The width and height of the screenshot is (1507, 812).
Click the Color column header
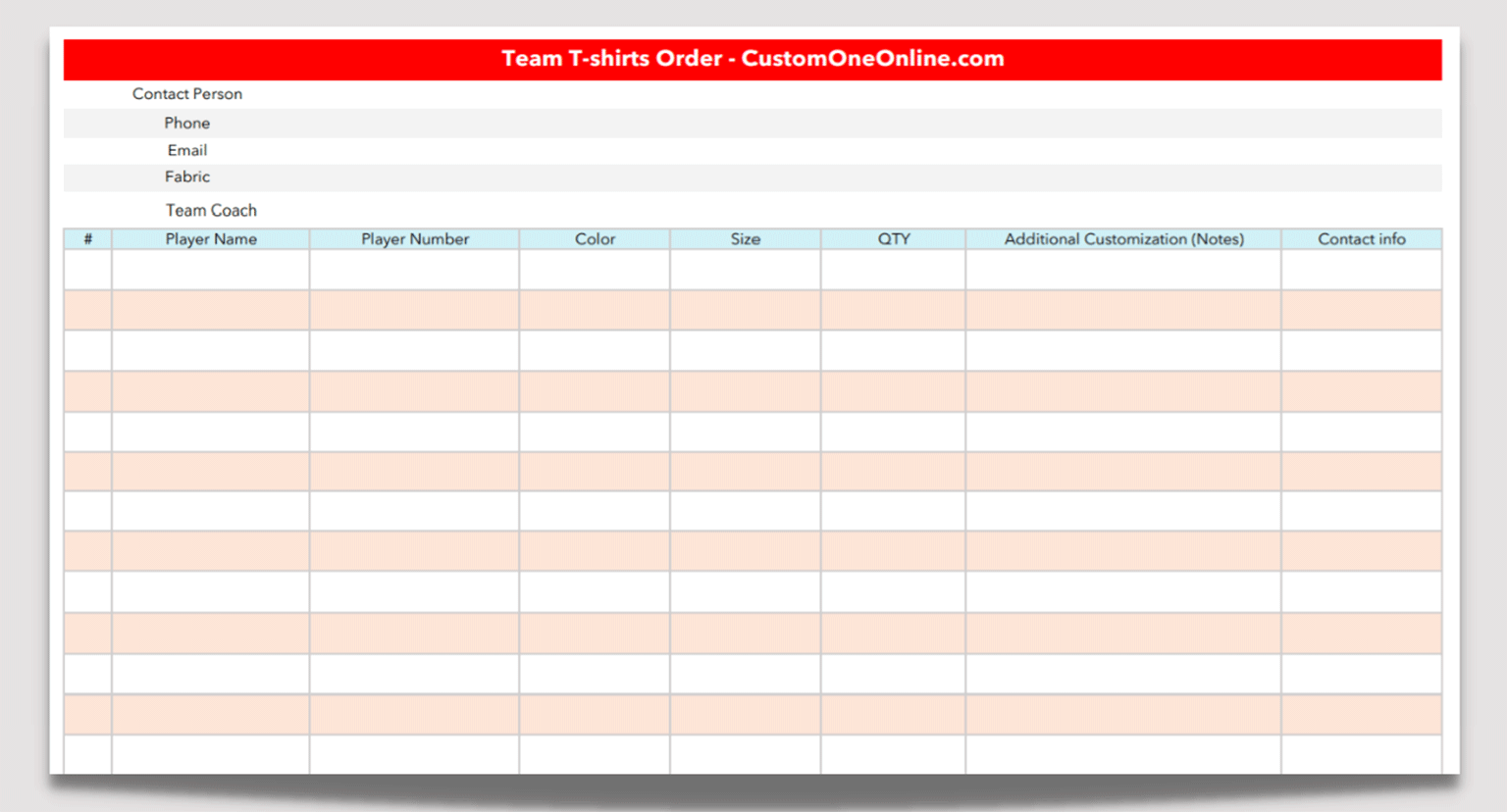(595, 239)
